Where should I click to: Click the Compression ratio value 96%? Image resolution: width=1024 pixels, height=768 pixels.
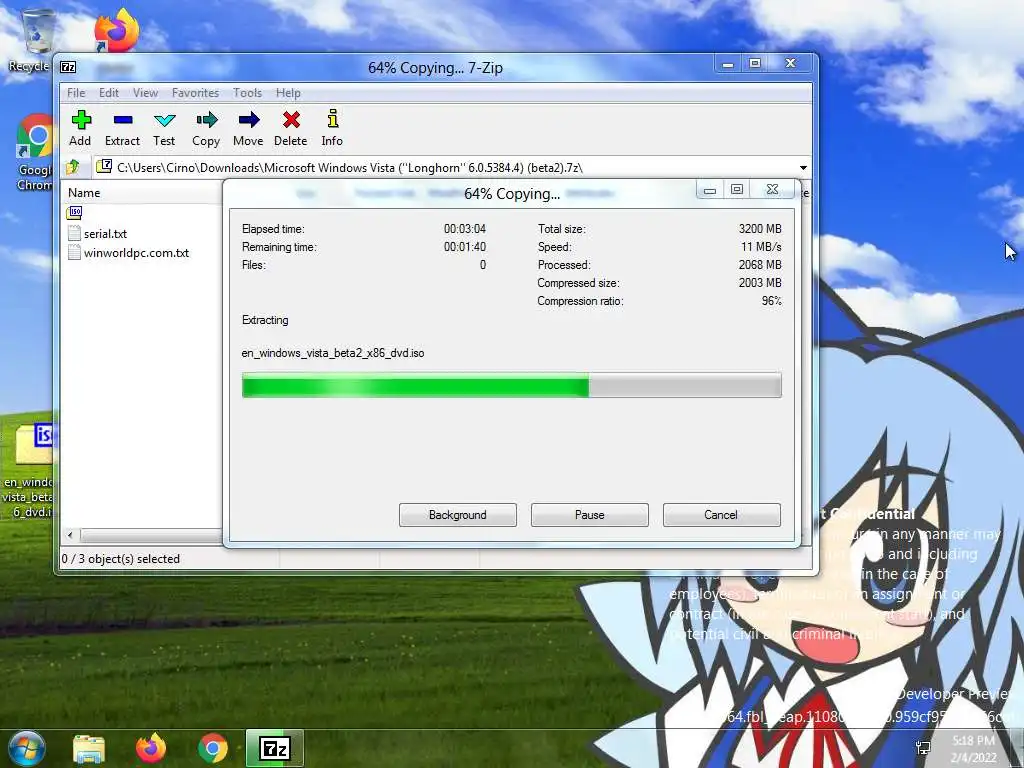pyautogui.click(x=772, y=301)
